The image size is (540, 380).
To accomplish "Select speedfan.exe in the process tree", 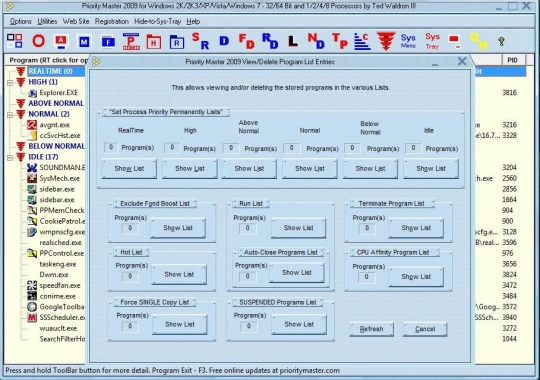I will coord(60,286).
